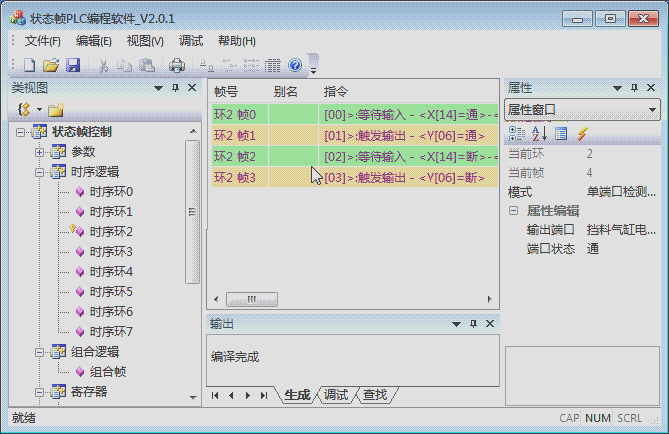
Task: Click the Copy toolbar icon
Action: pyautogui.click(x=124, y=65)
